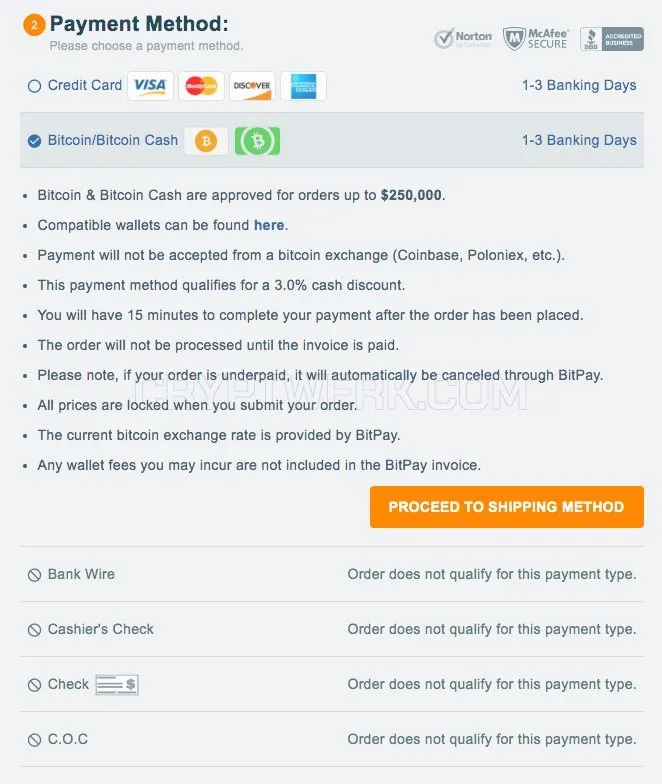This screenshot has height=784, width=662.
Task: Click the Credit Card label text
Action: coord(84,85)
